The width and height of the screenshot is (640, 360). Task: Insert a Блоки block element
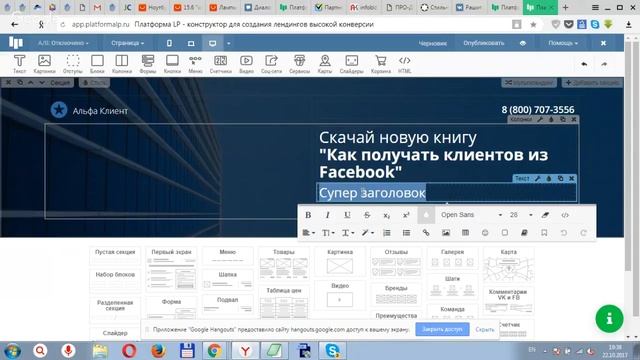(97, 64)
